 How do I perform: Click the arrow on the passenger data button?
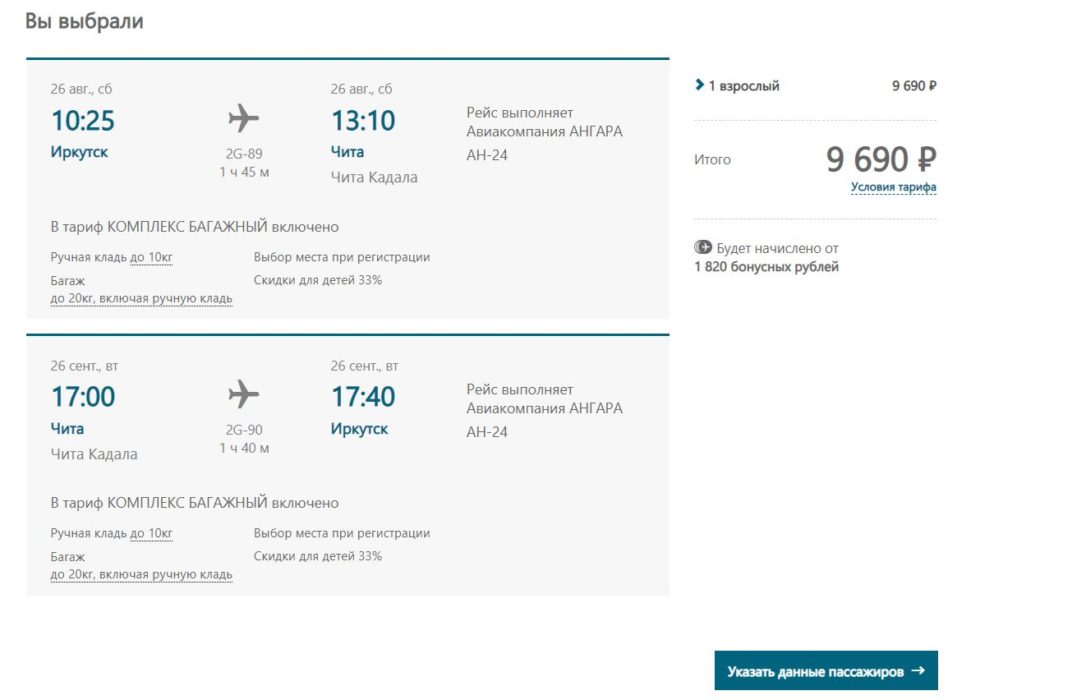coord(918,671)
